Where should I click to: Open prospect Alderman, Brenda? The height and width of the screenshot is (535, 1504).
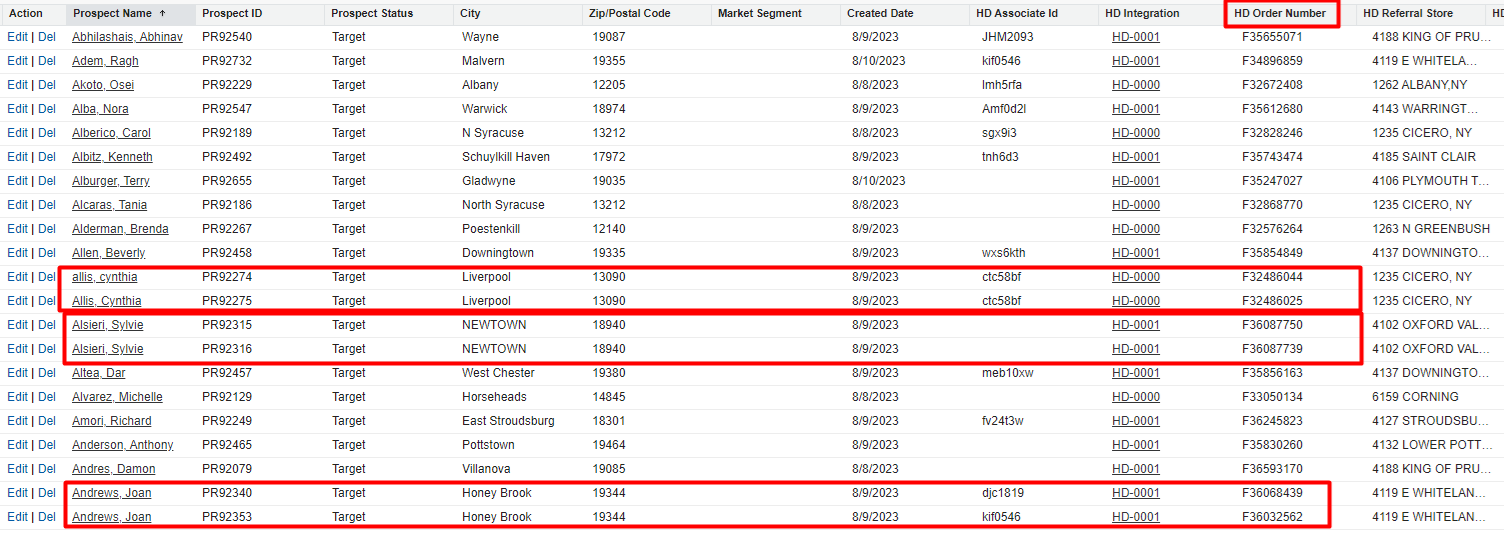[x=120, y=229]
